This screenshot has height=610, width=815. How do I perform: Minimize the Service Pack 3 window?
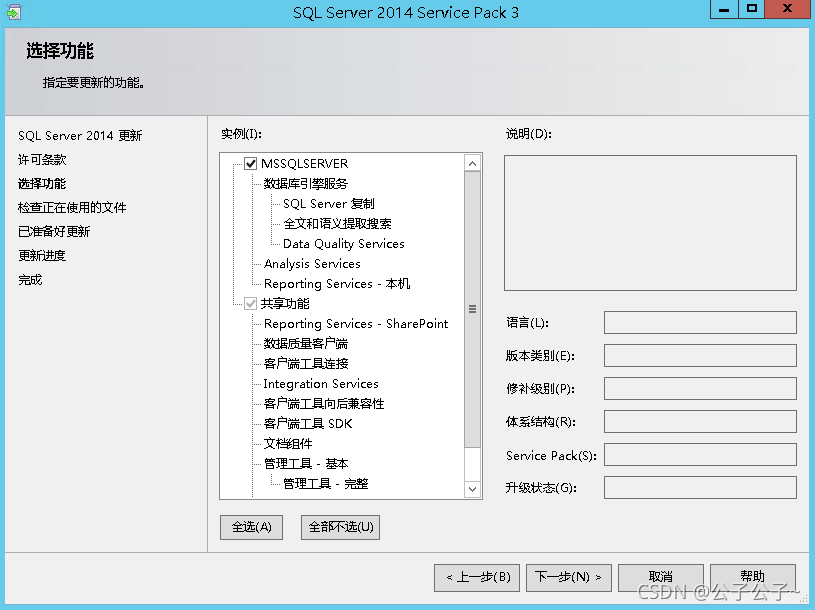724,9
